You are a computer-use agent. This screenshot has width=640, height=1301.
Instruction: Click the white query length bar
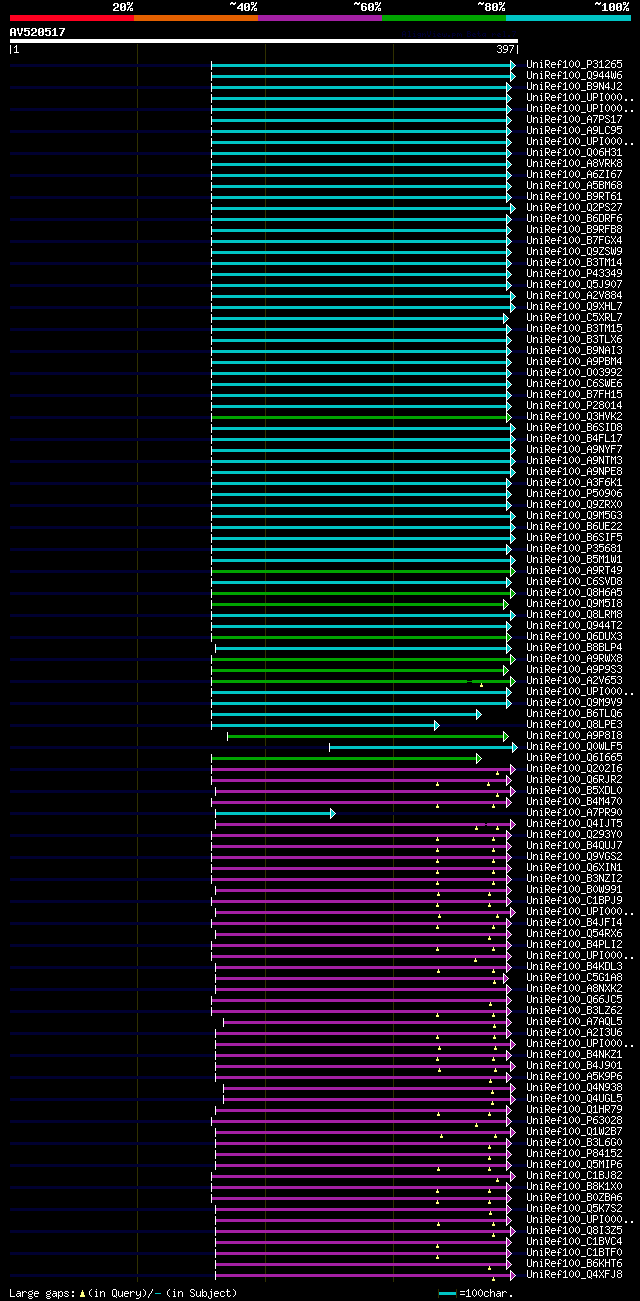point(263,41)
